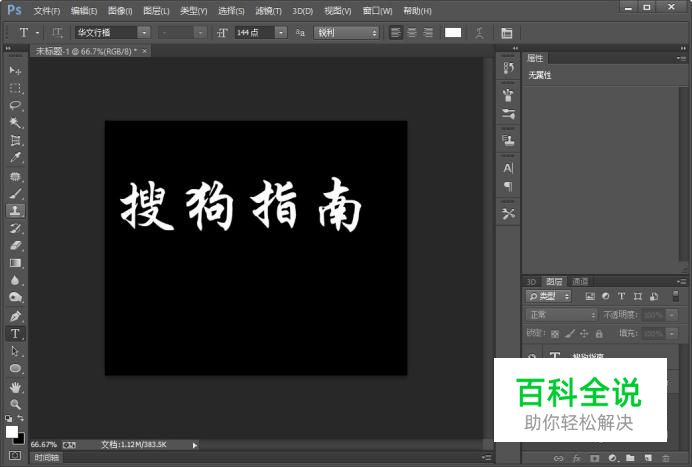The width and height of the screenshot is (692, 467).
Task: Open the 时间轴 timeline tab
Action: 47,458
